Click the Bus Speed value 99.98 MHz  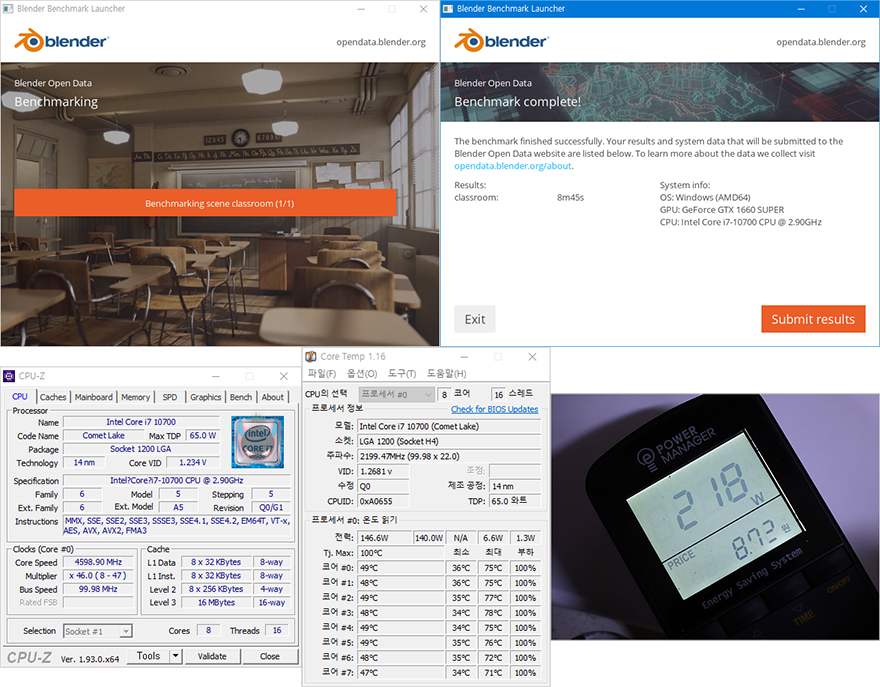point(98,589)
